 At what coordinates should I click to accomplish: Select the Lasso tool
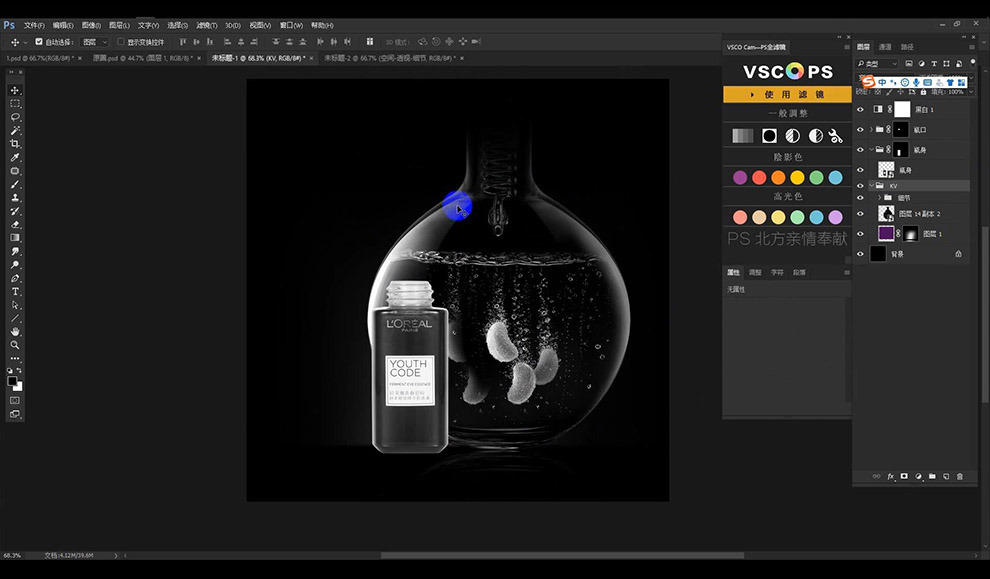[x=15, y=117]
